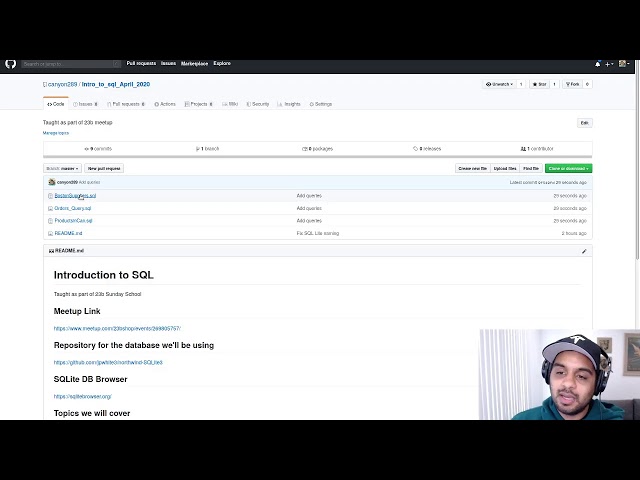Viewport: 640px width, 480px height.
Task: Click Upload files button
Action: click(505, 168)
